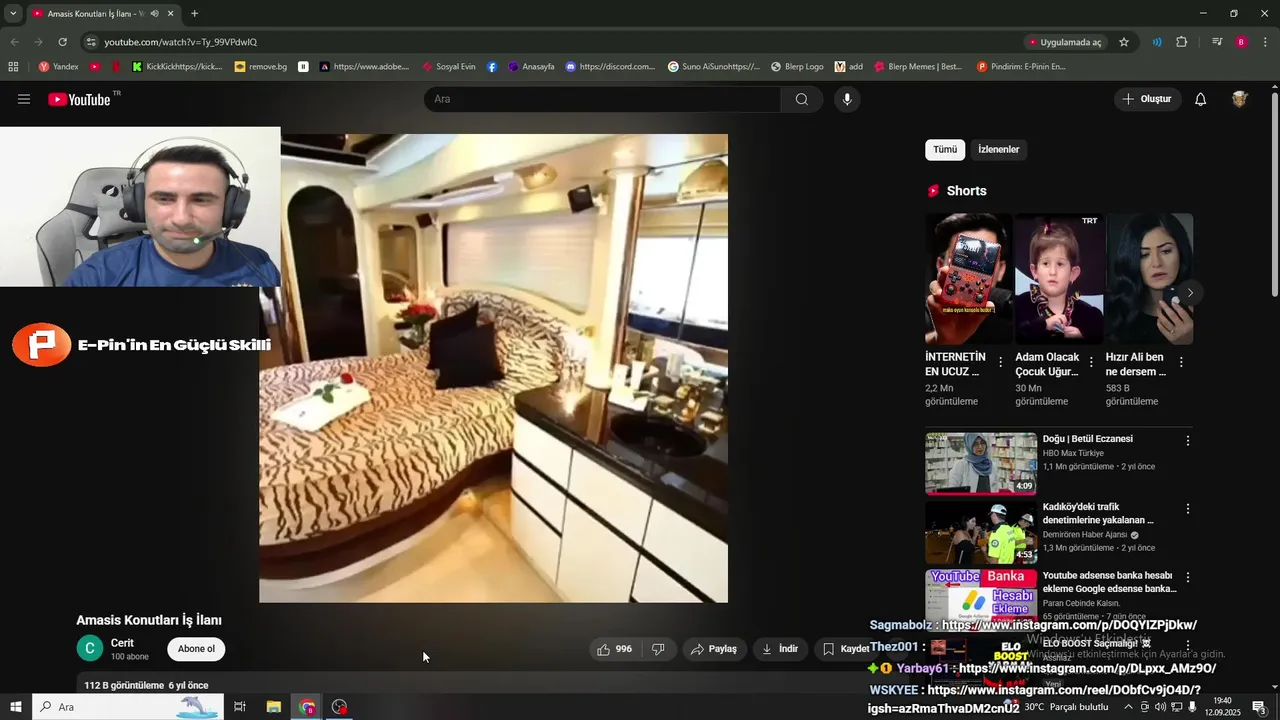1280x720 pixels.
Task: Dislike the video with thumbs-down icon
Action: 658,649
